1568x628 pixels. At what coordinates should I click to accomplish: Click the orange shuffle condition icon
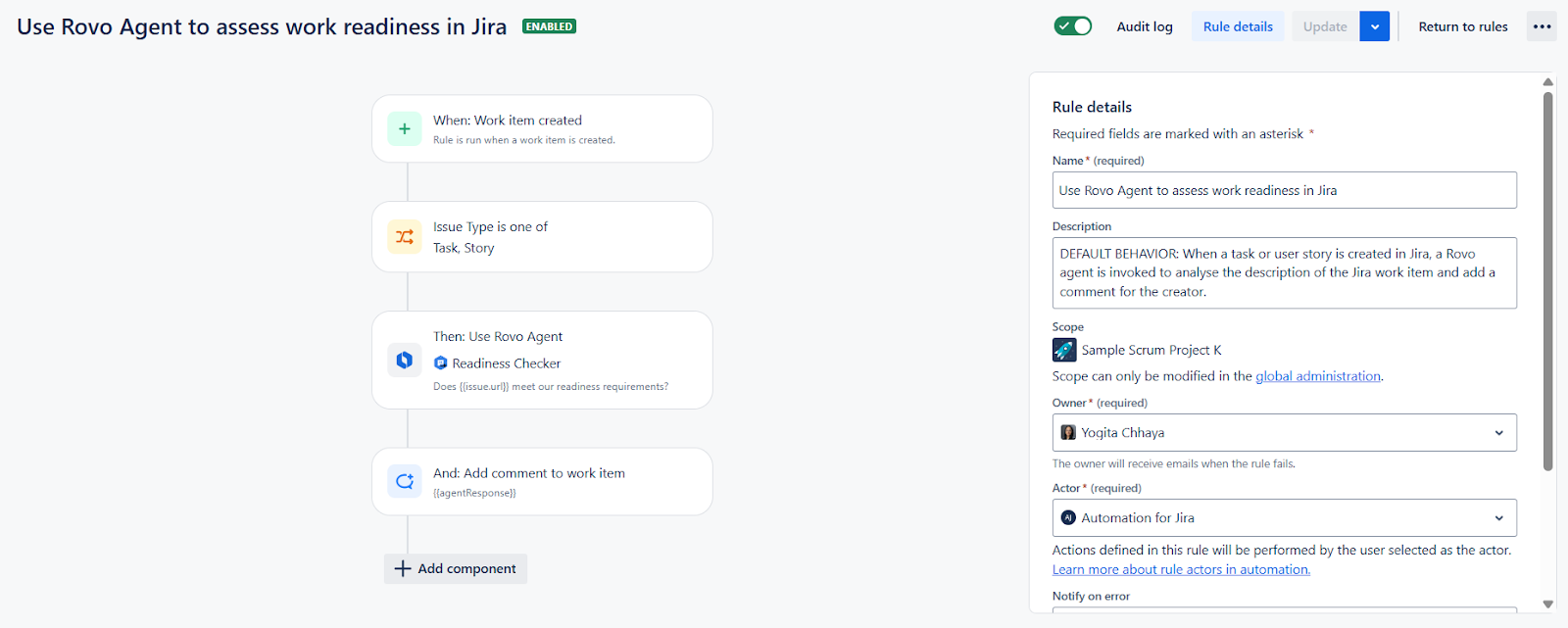click(404, 237)
